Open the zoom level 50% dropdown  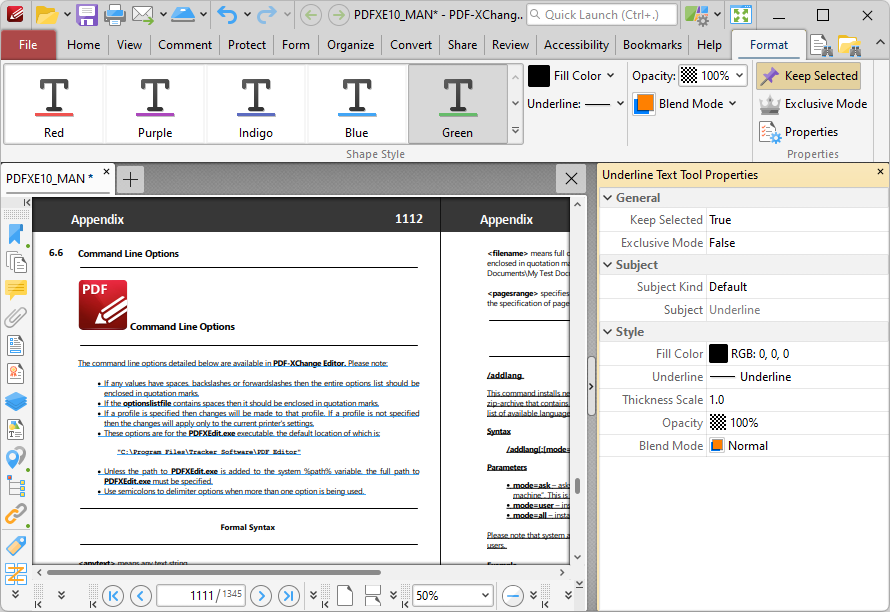click(485, 596)
